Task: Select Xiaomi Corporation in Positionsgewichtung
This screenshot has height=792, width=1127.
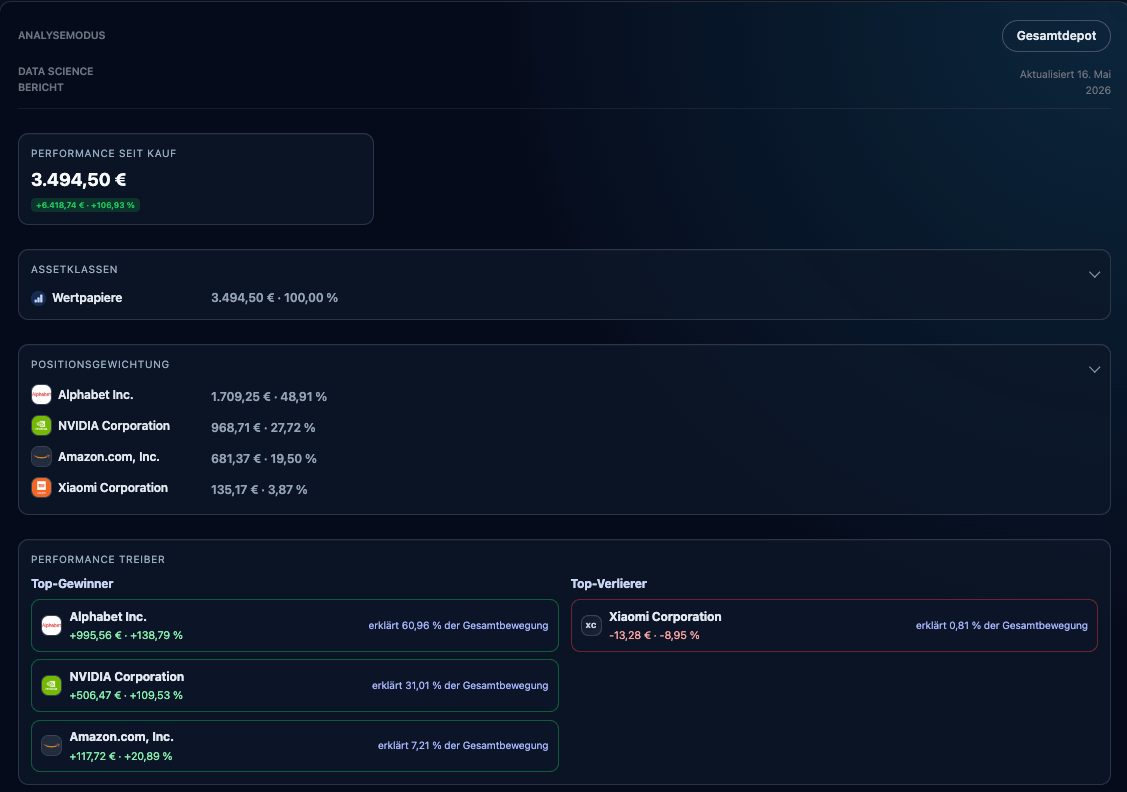Action: [113, 487]
